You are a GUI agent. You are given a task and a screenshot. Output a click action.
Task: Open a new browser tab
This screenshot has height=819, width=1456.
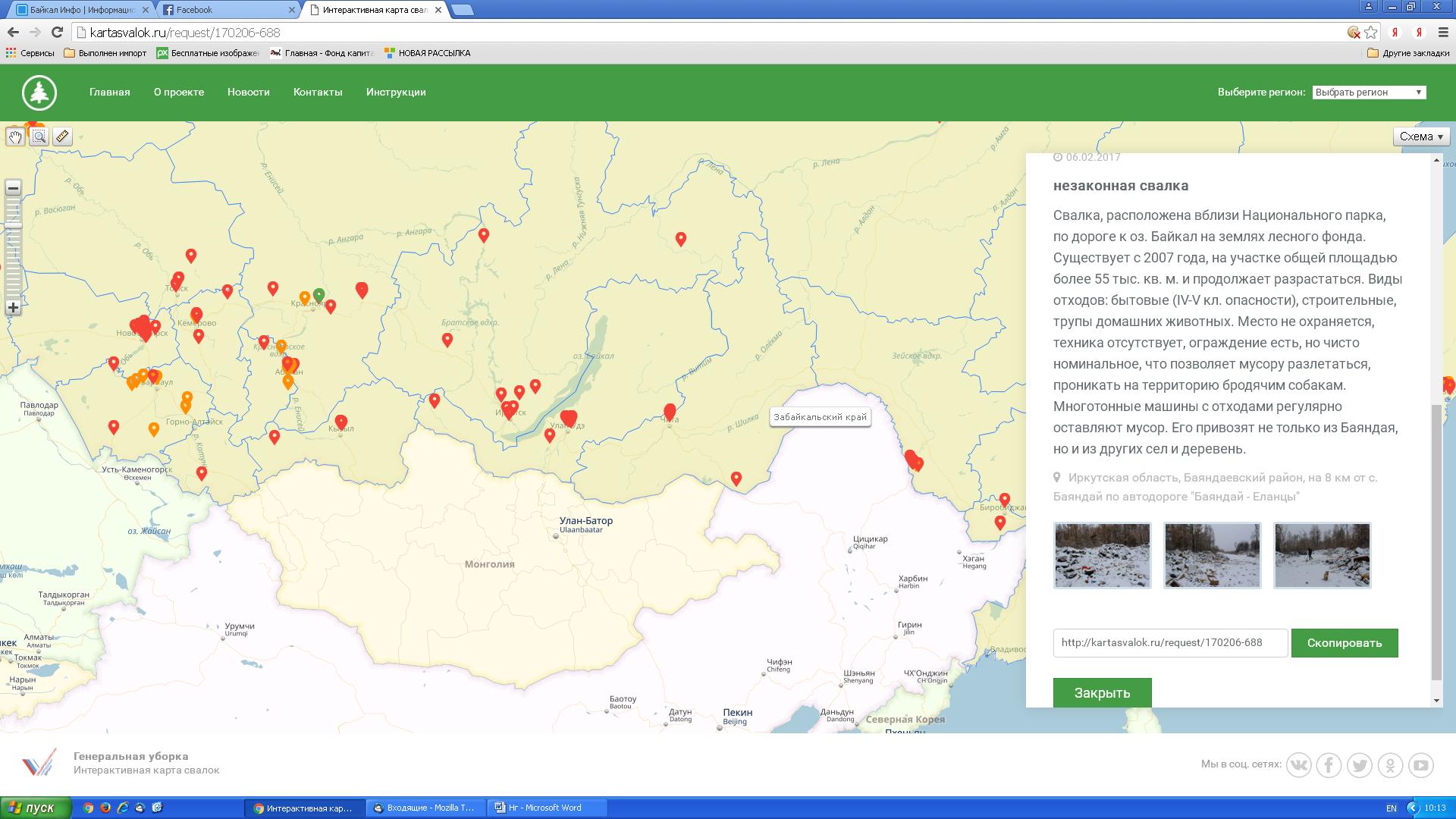(462, 10)
